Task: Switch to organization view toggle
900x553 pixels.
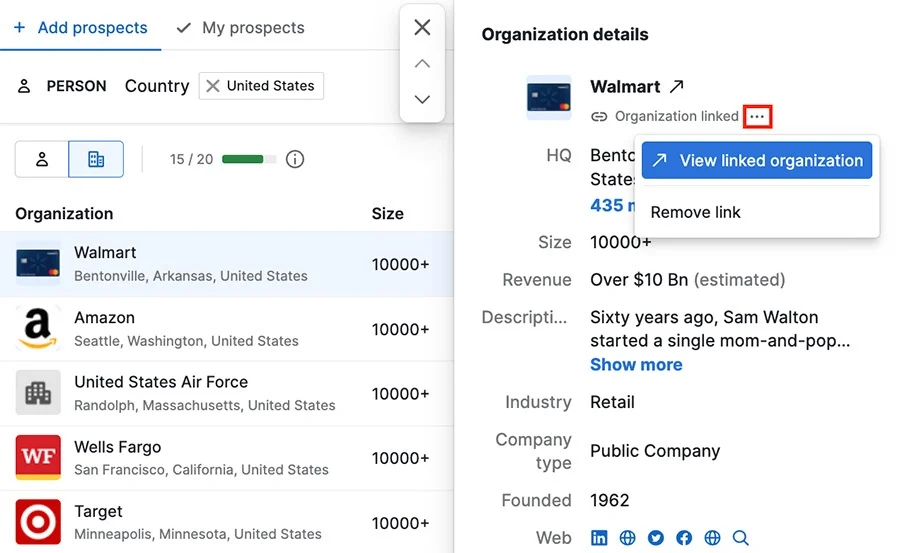Action: click(x=96, y=159)
